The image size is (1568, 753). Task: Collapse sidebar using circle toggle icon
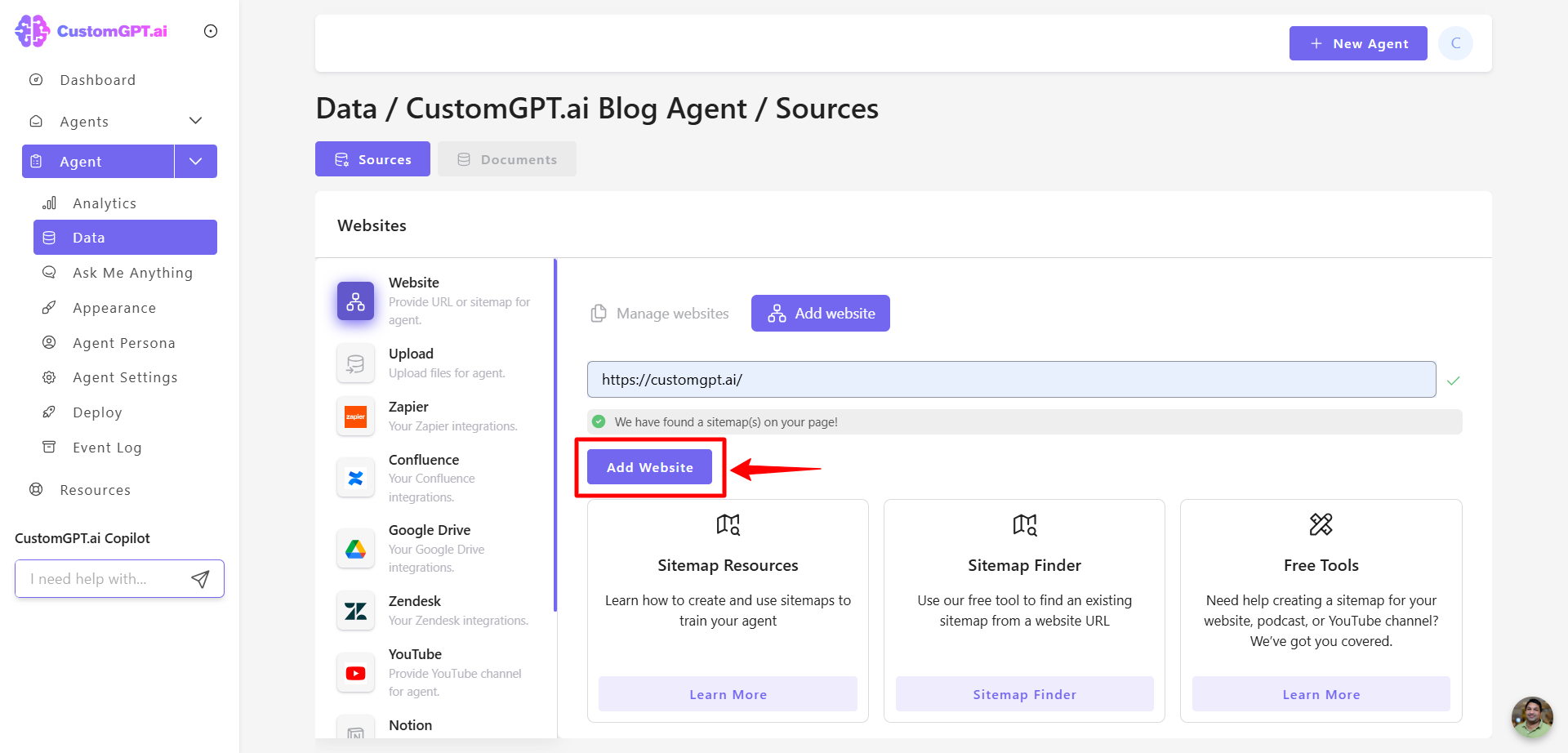[211, 31]
